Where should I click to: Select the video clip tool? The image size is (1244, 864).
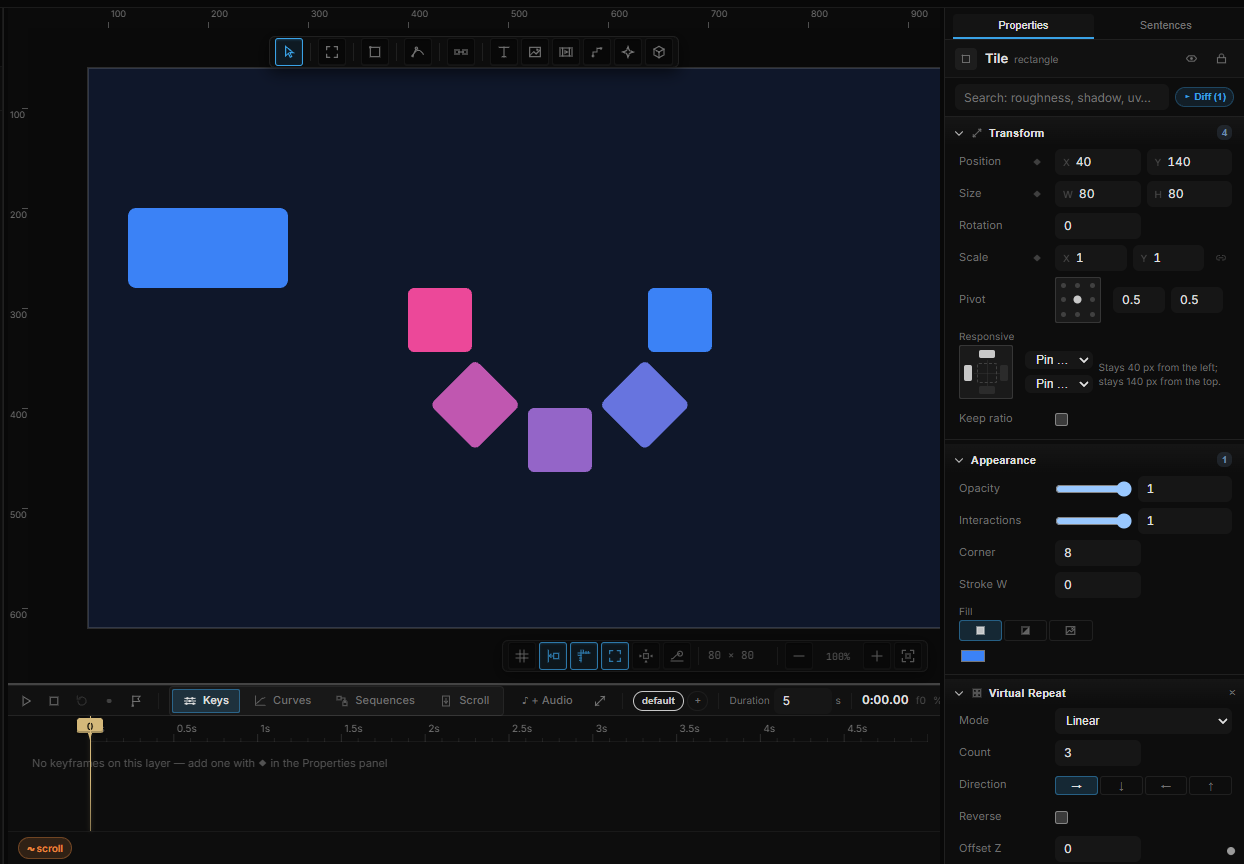point(566,52)
